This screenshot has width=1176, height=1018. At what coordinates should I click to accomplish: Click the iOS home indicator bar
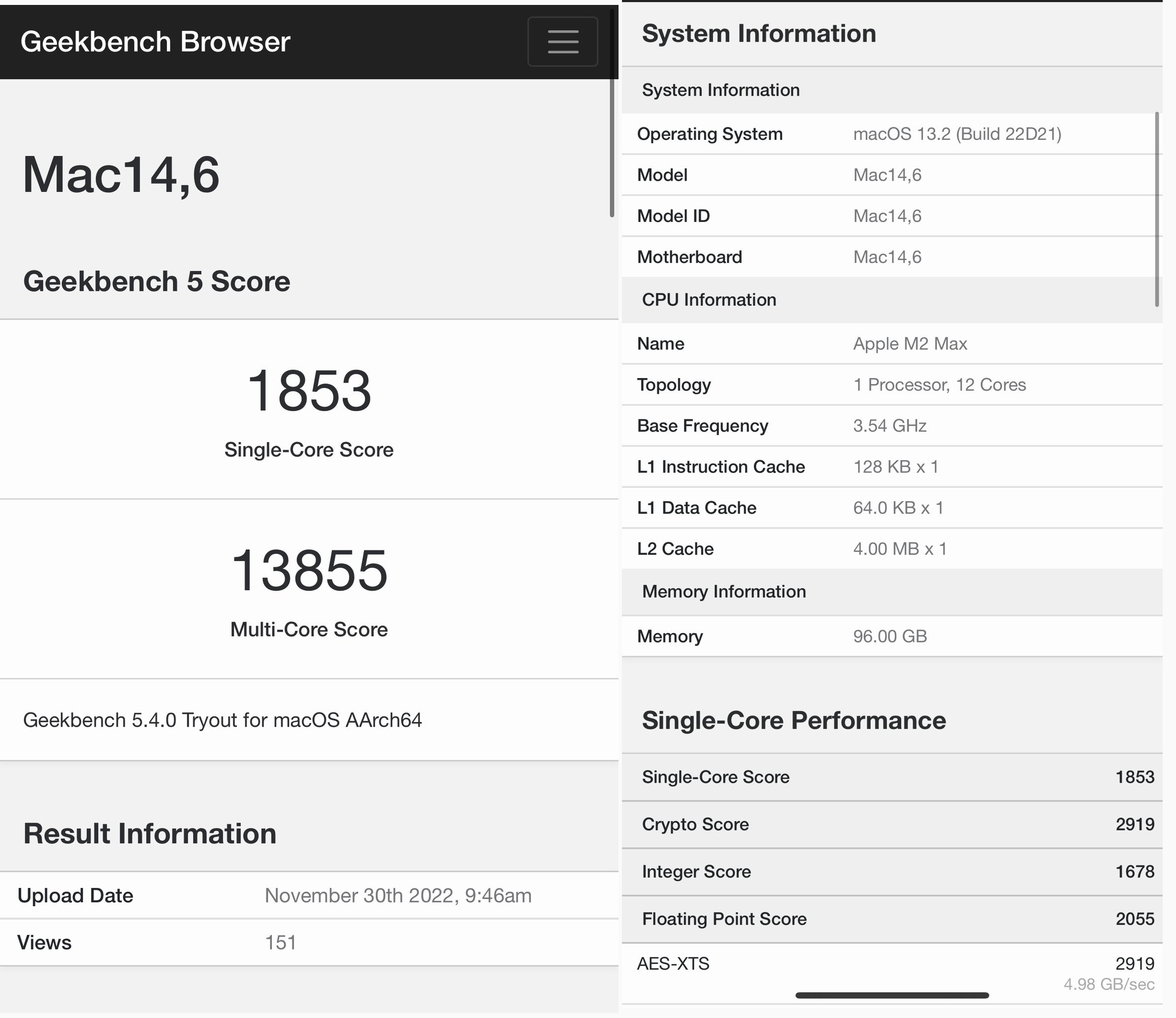(892, 995)
